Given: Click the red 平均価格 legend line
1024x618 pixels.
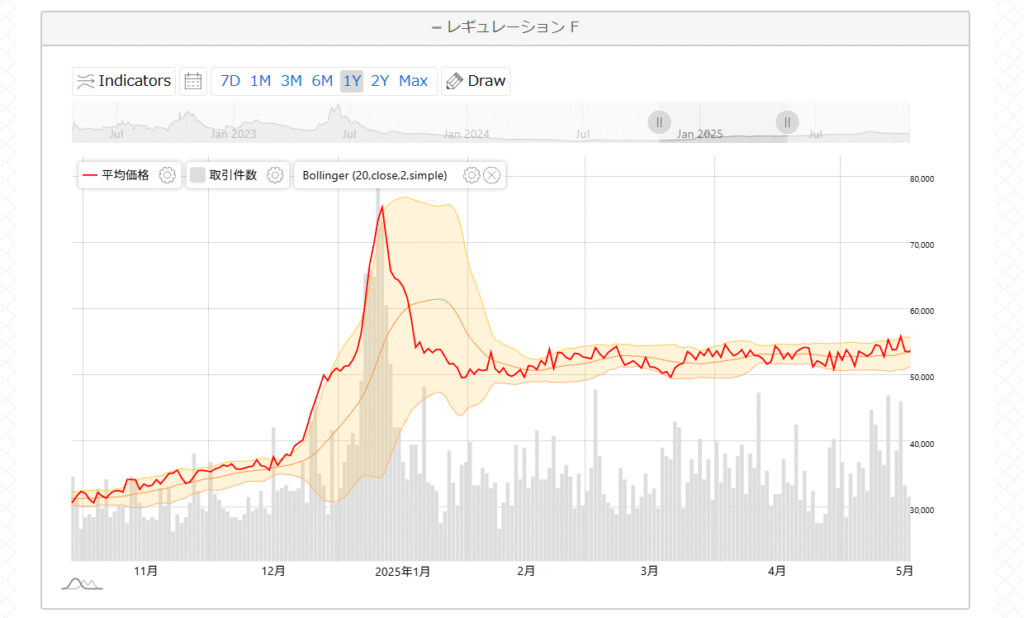Looking at the screenshot, I should pos(90,175).
